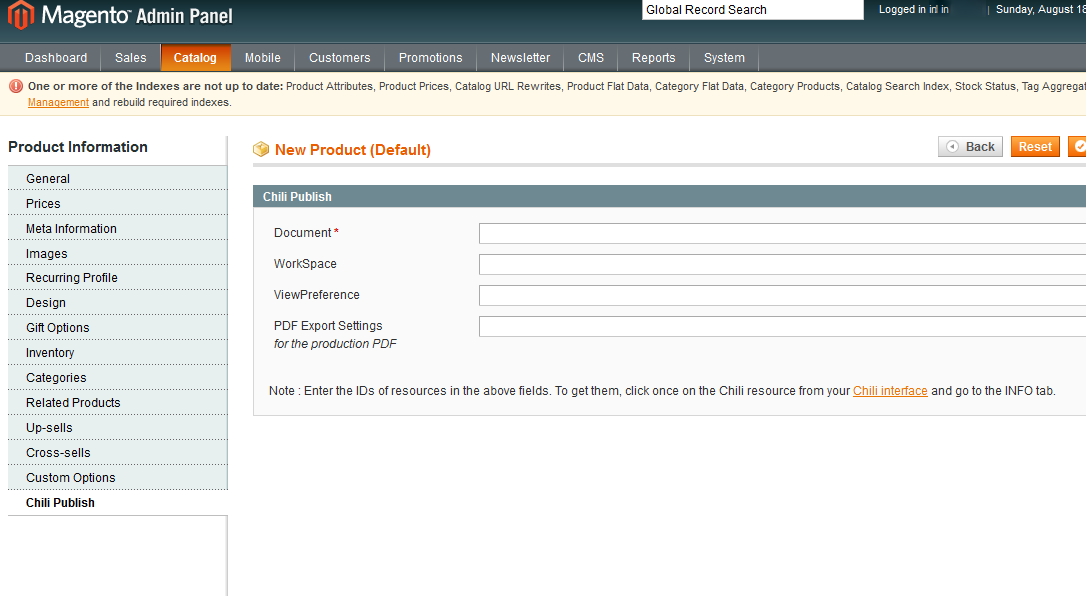The width and height of the screenshot is (1086, 596).
Task: Switch to the Design tab
Action: [118, 302]
